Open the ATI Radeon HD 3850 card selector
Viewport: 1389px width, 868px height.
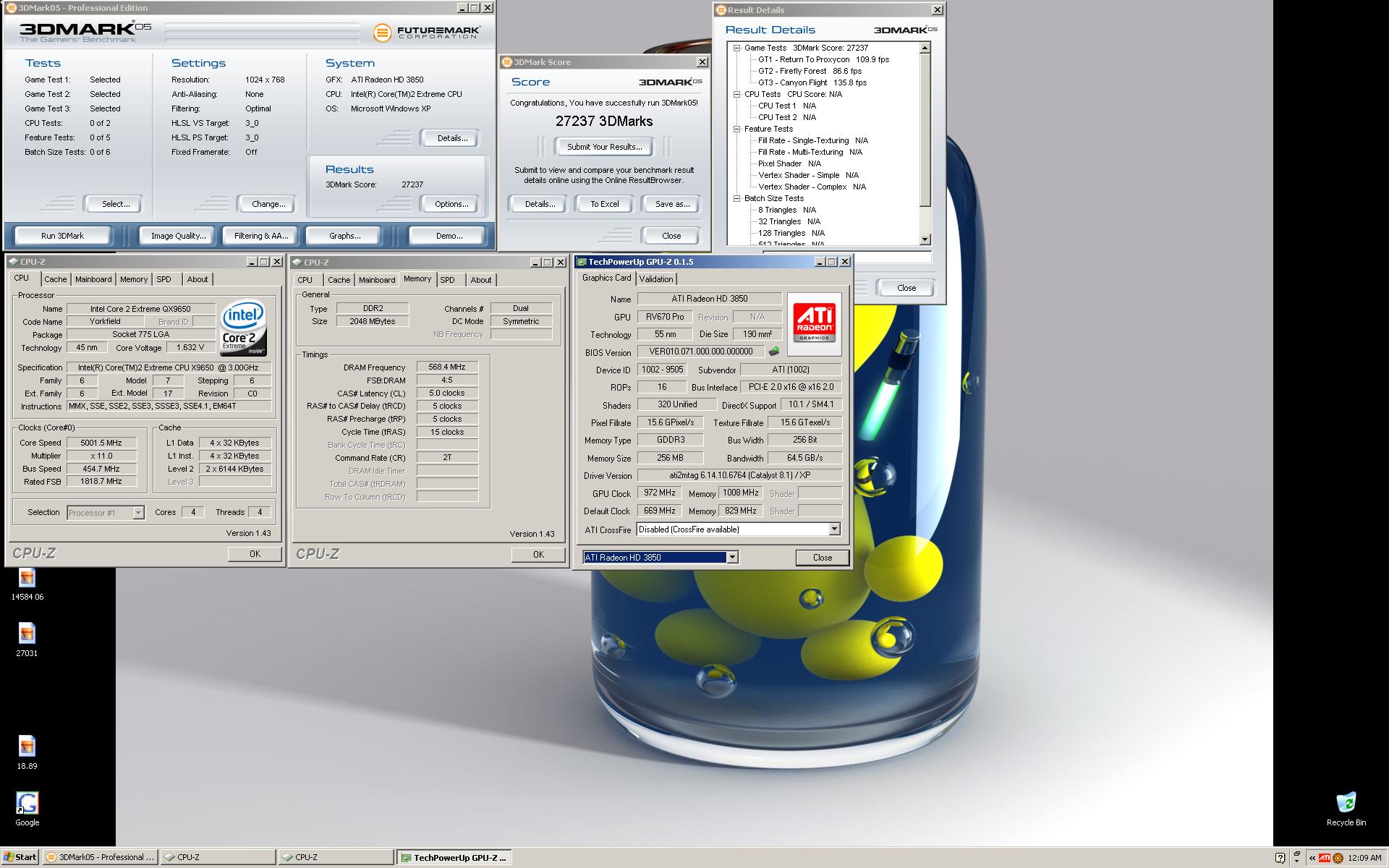click(732, 557)
